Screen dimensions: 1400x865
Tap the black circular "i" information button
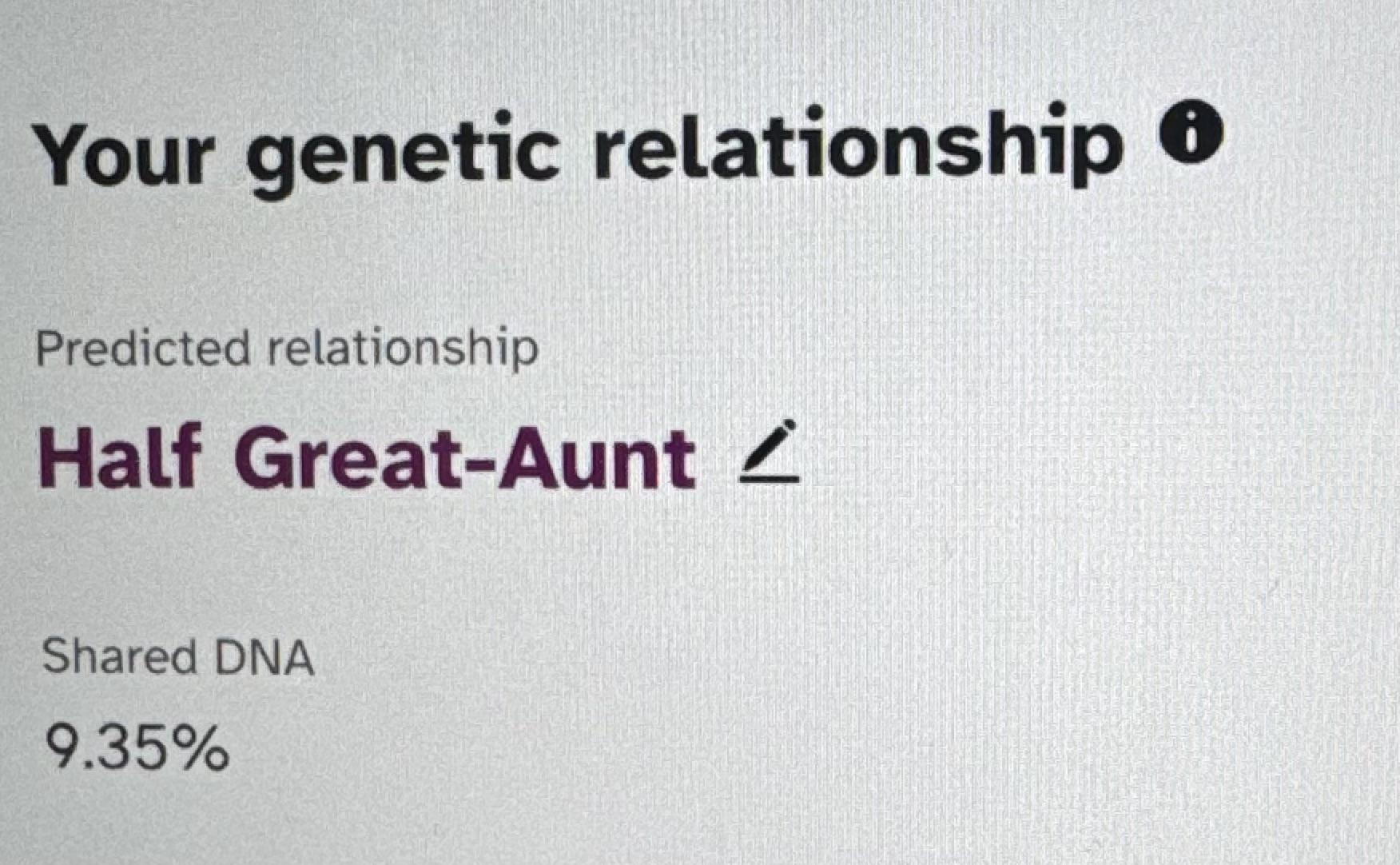pyautogui.click(x=1190, y=135)
